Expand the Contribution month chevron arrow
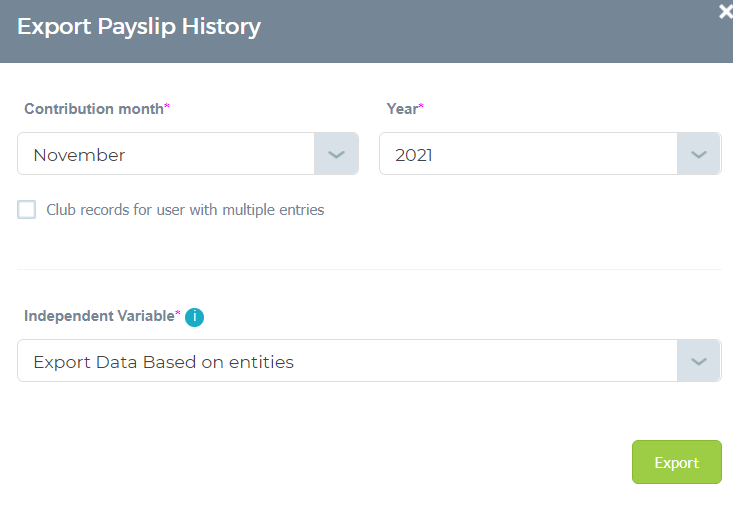This screenshot has width=733, height=517. [x=336, y=154]
